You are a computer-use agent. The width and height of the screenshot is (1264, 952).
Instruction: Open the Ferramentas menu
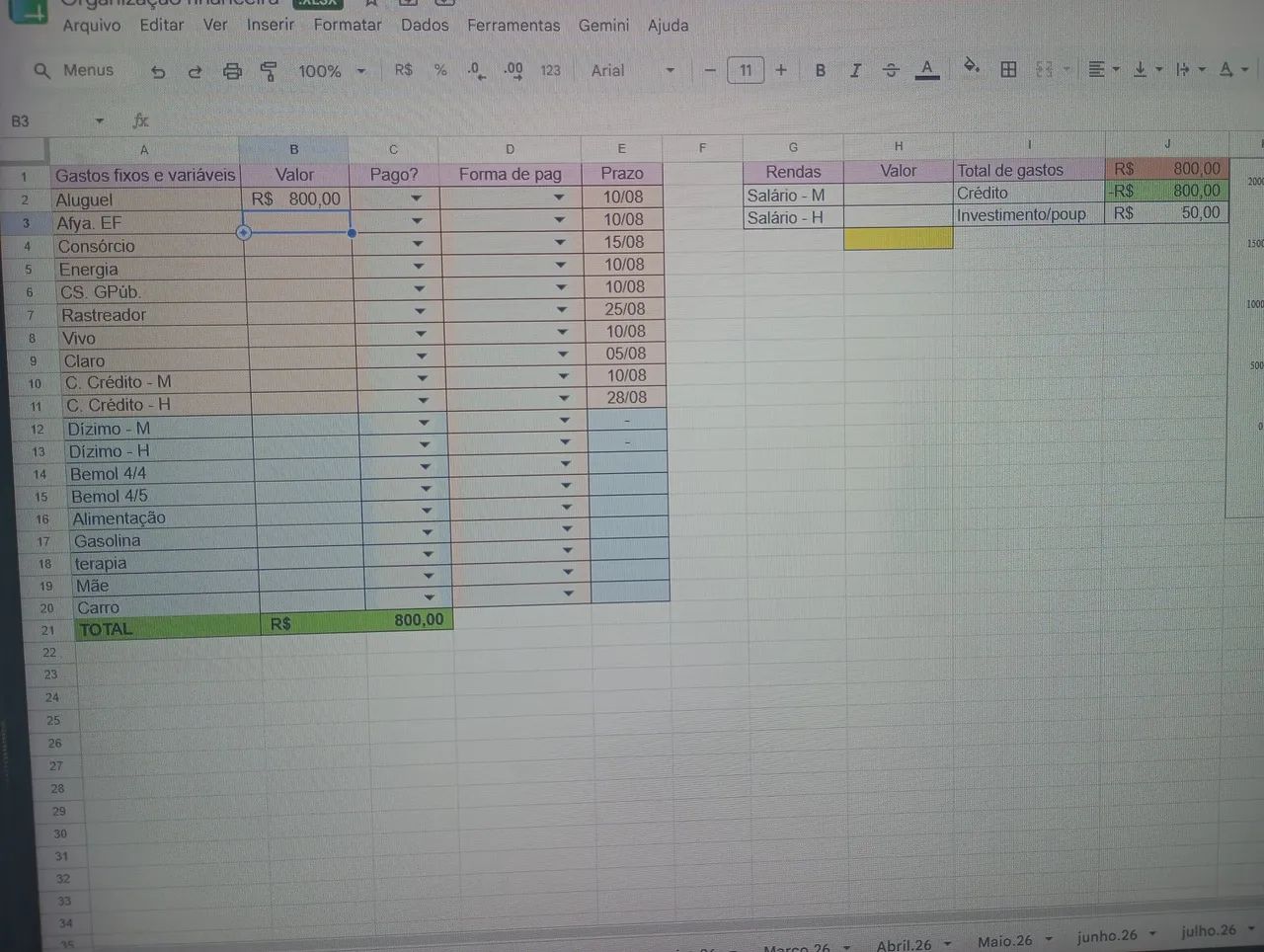coord(513,25)
